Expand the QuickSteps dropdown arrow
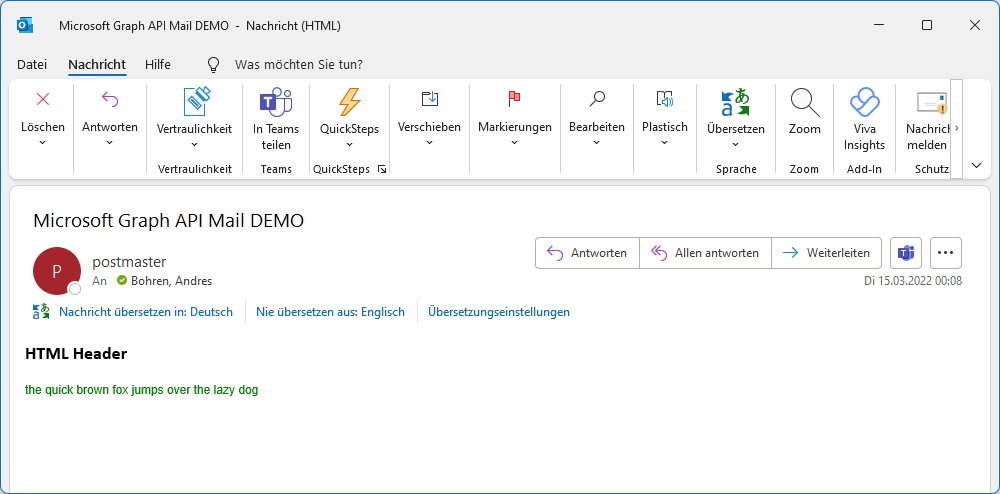The image size is (1000, 494). pyautogui.click(x=349, y=145)
